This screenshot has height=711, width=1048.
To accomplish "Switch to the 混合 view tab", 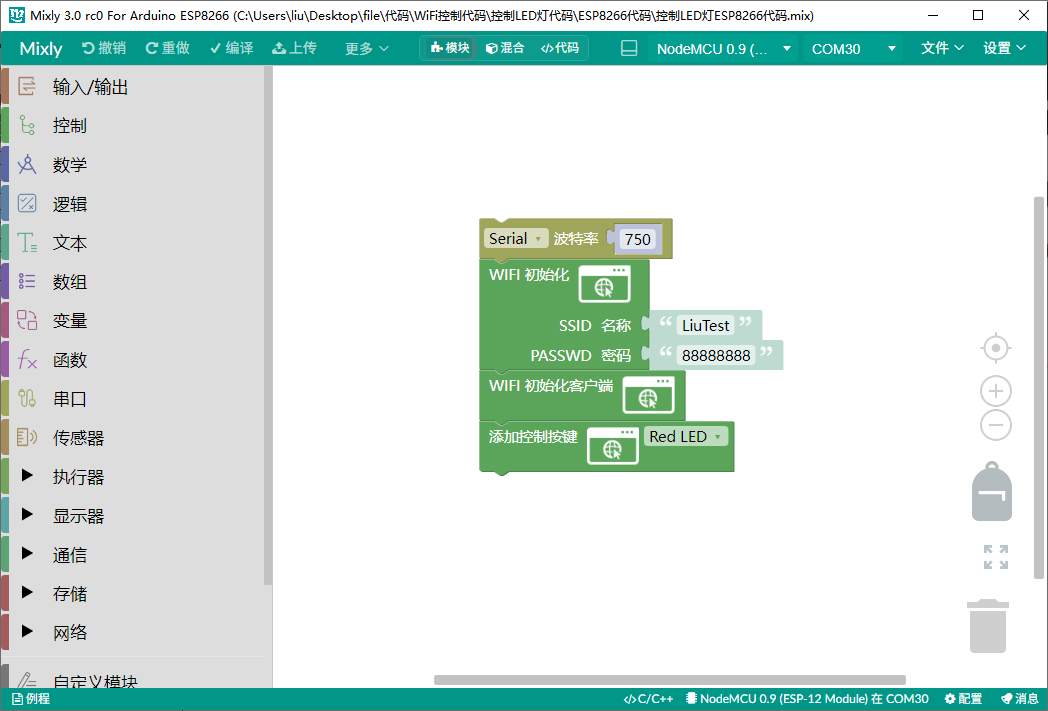I will pyautogui.click(x=505, y=47).
